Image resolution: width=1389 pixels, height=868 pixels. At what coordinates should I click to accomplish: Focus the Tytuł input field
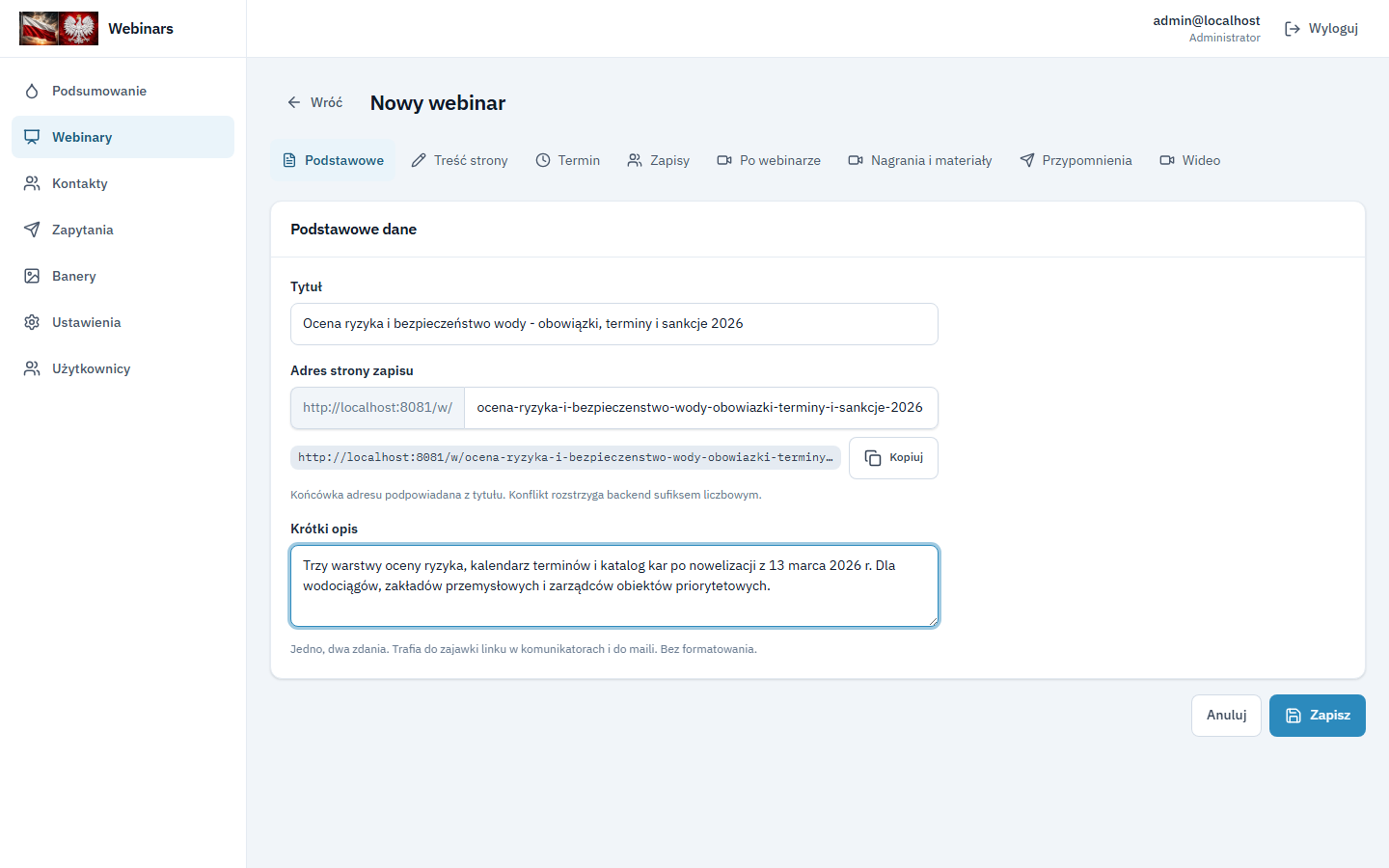click(x=614, y=324)
